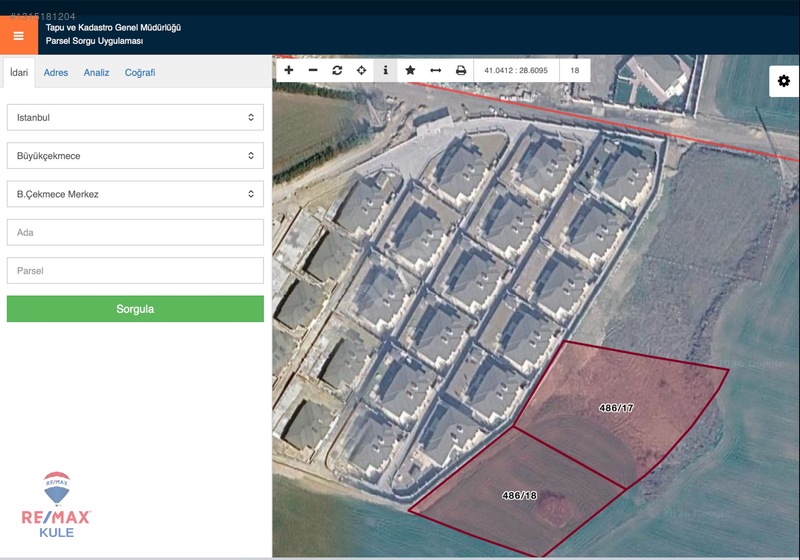
Task: Click the zoom level value 18
Action: [575, 70]
